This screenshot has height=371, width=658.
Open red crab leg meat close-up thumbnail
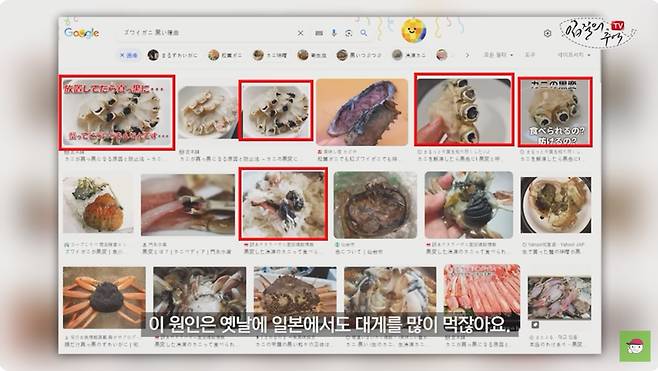tap(188, 205)
